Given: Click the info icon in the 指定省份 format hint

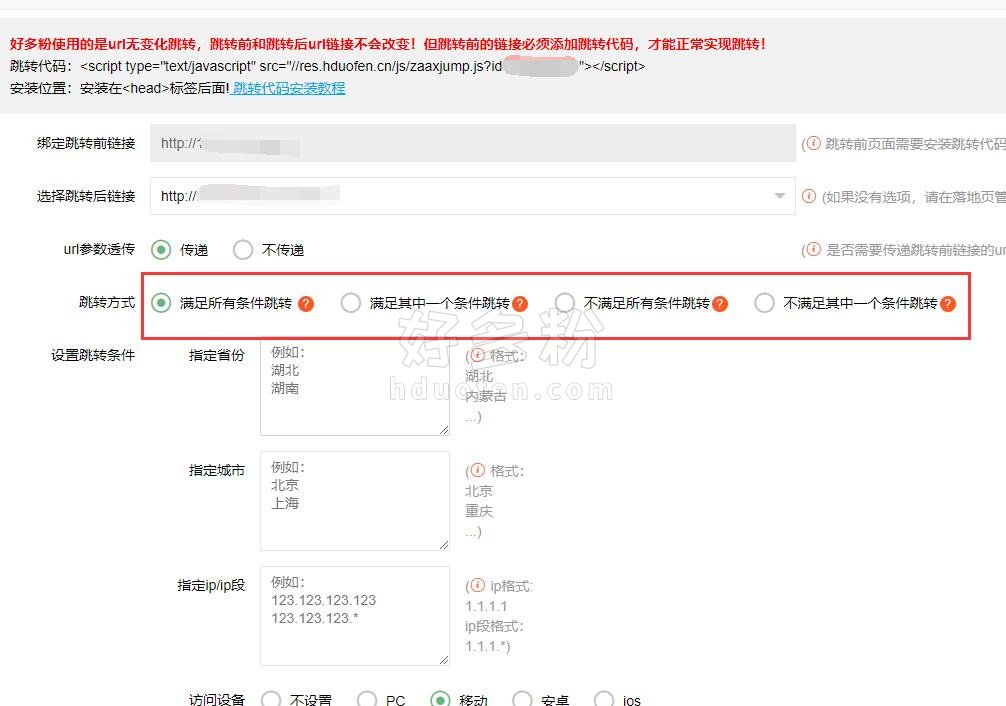Looking at the screenshot, I should pos(477,355).
